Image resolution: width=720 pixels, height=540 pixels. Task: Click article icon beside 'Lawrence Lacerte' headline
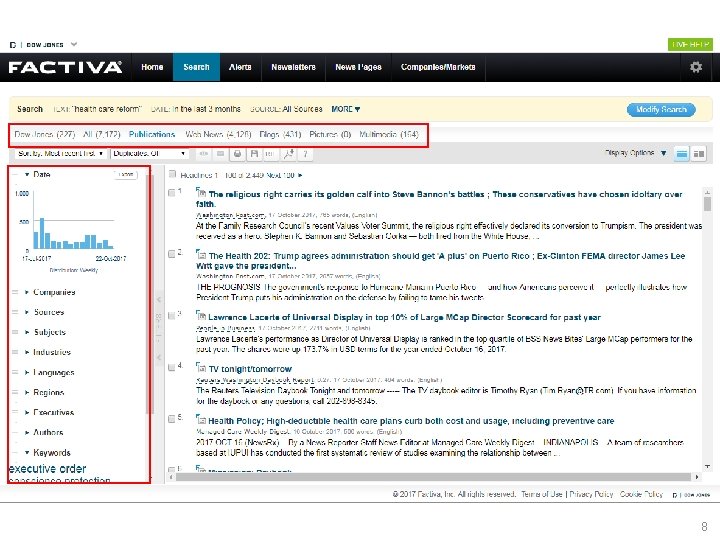pos(201,315)
